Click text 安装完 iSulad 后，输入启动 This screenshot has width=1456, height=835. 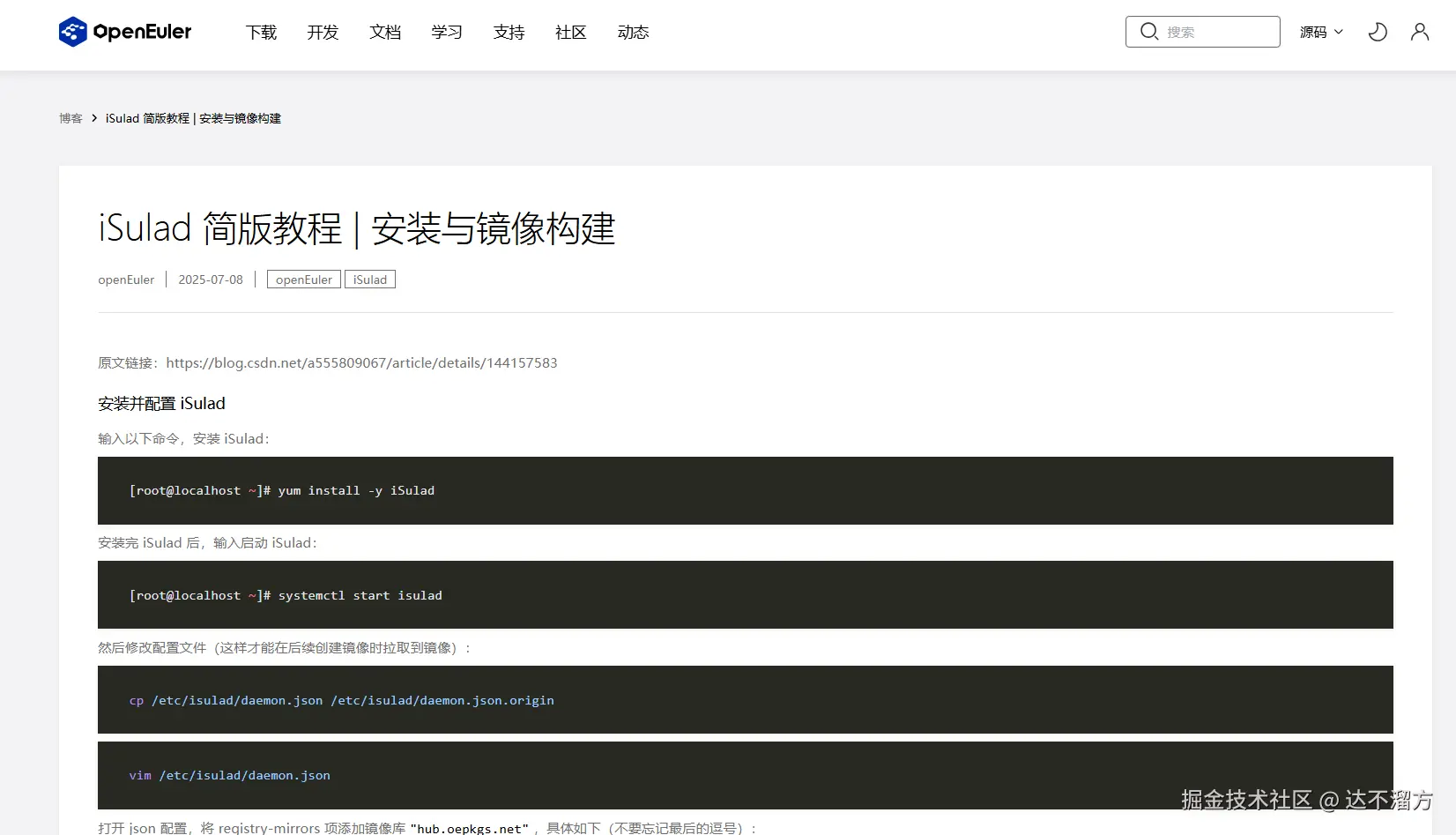click(207, 542)
